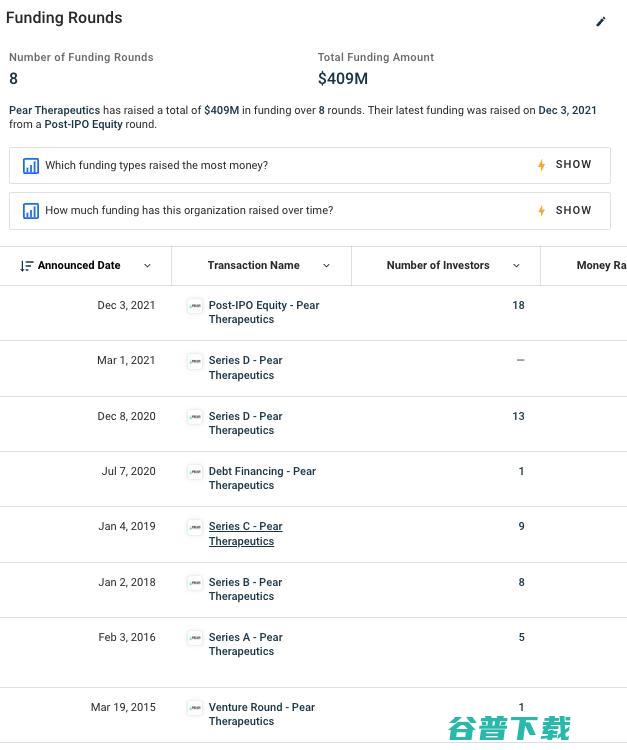Click lightning bolt next to funding over time SHOW
The image size is (627, 750).
(x=541, y=210)
